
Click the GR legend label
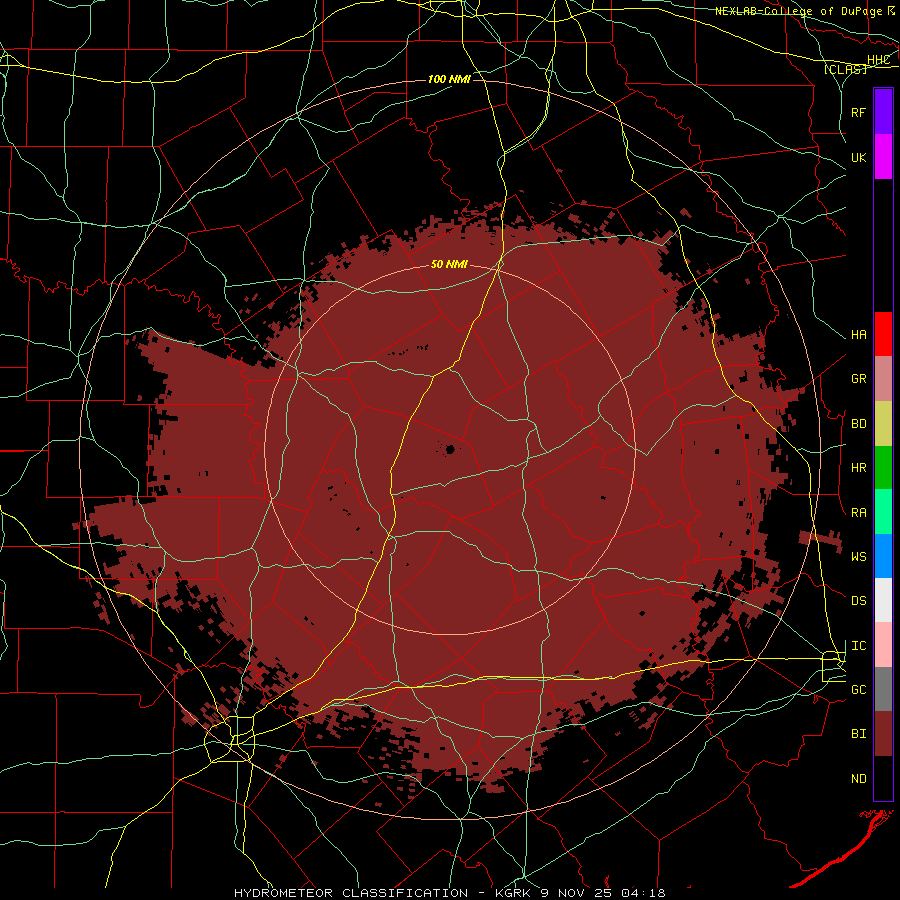[858, 379]
